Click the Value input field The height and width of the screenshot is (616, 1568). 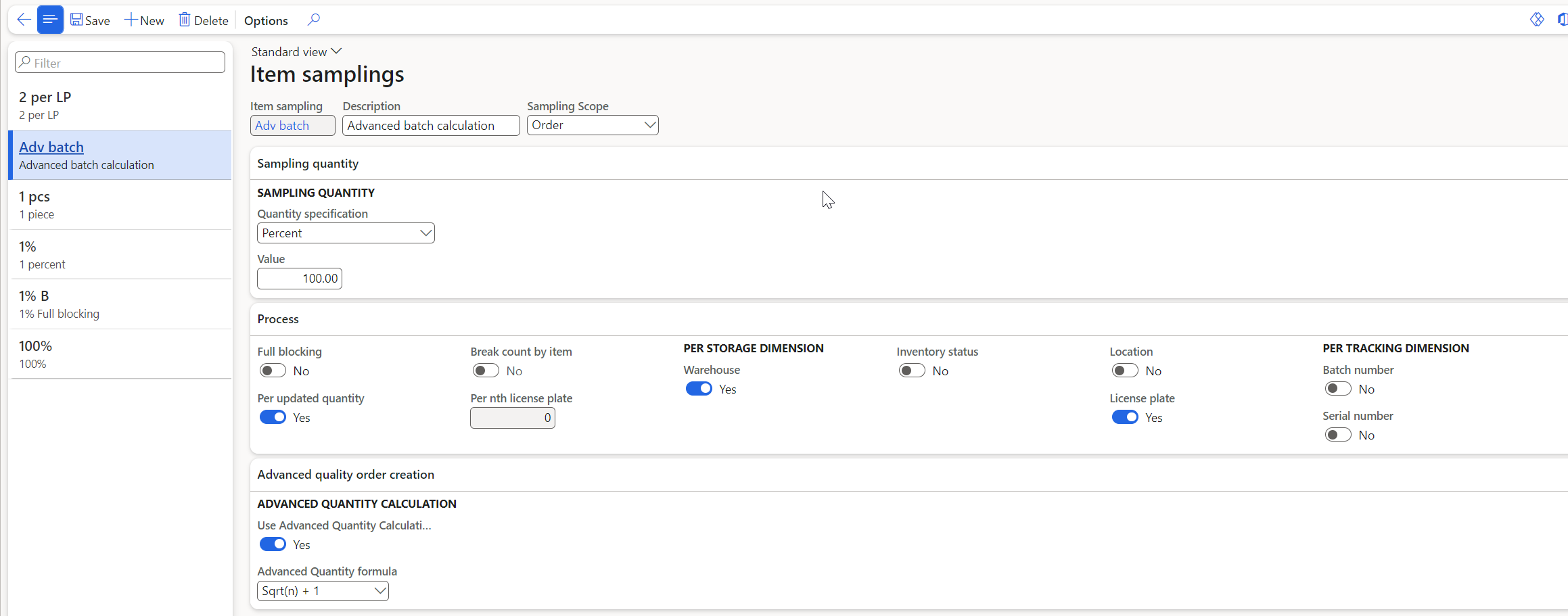(x=300, y=279)
